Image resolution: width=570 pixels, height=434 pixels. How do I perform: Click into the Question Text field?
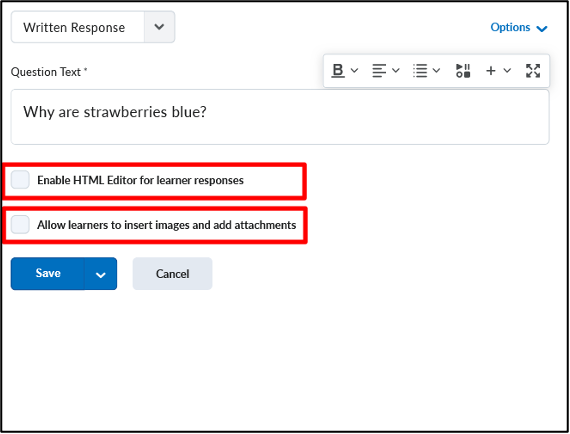[x=280, y=117]
